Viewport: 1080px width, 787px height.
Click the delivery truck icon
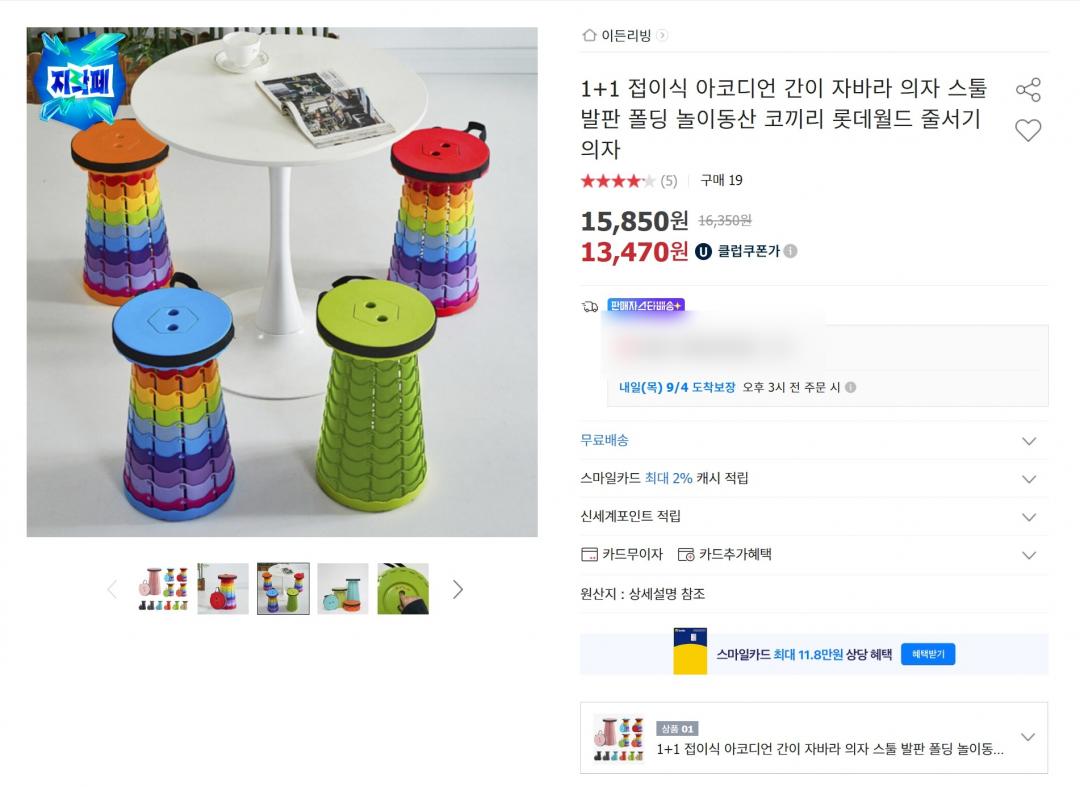[590, 306]
